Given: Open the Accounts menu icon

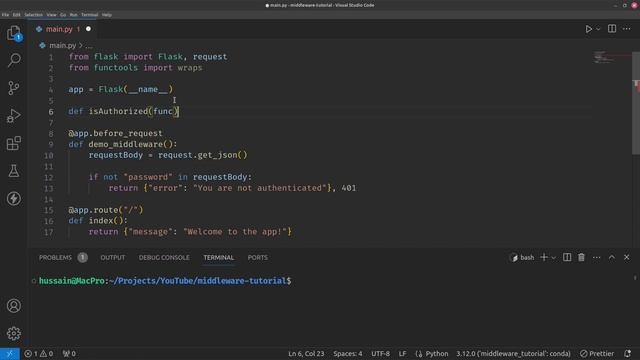Looking at the screenshot, I should [13, 306].
